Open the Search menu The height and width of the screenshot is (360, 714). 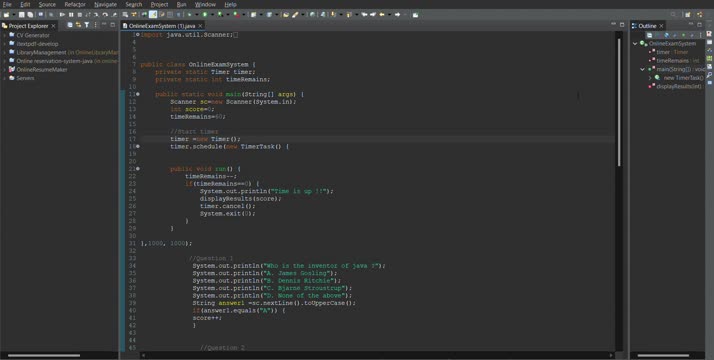pyautogui.click(x=133, y=5)
